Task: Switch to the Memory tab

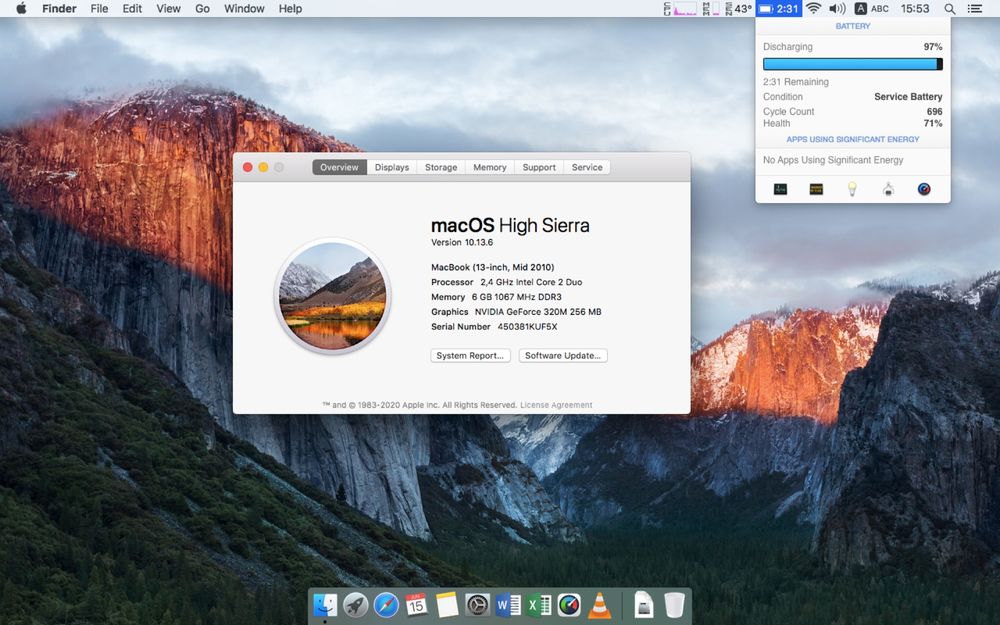Action: coord(490,167)
